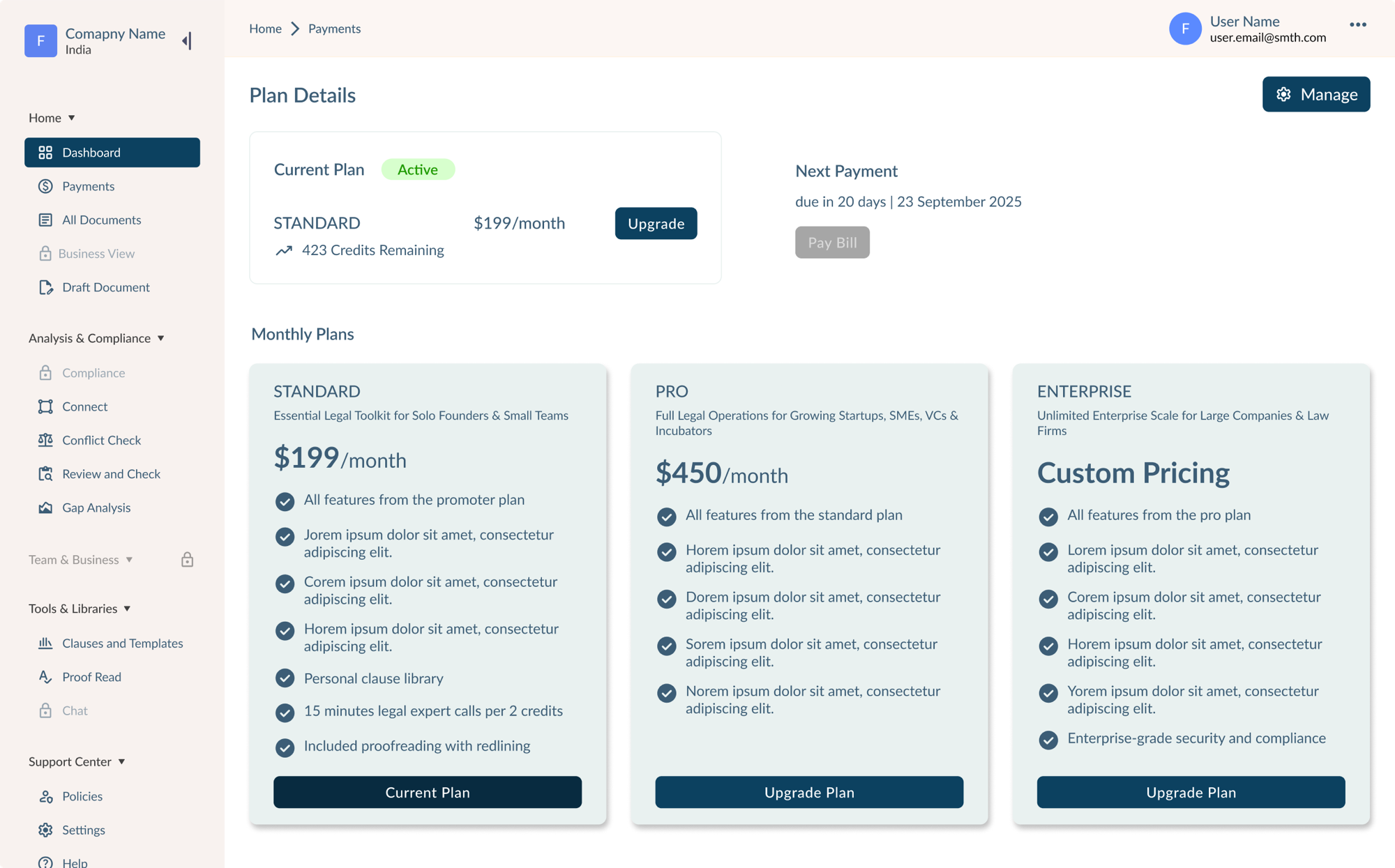Click the credits trend arrow icon
This screenshot has height=868, width=1395.
[283, 250]
